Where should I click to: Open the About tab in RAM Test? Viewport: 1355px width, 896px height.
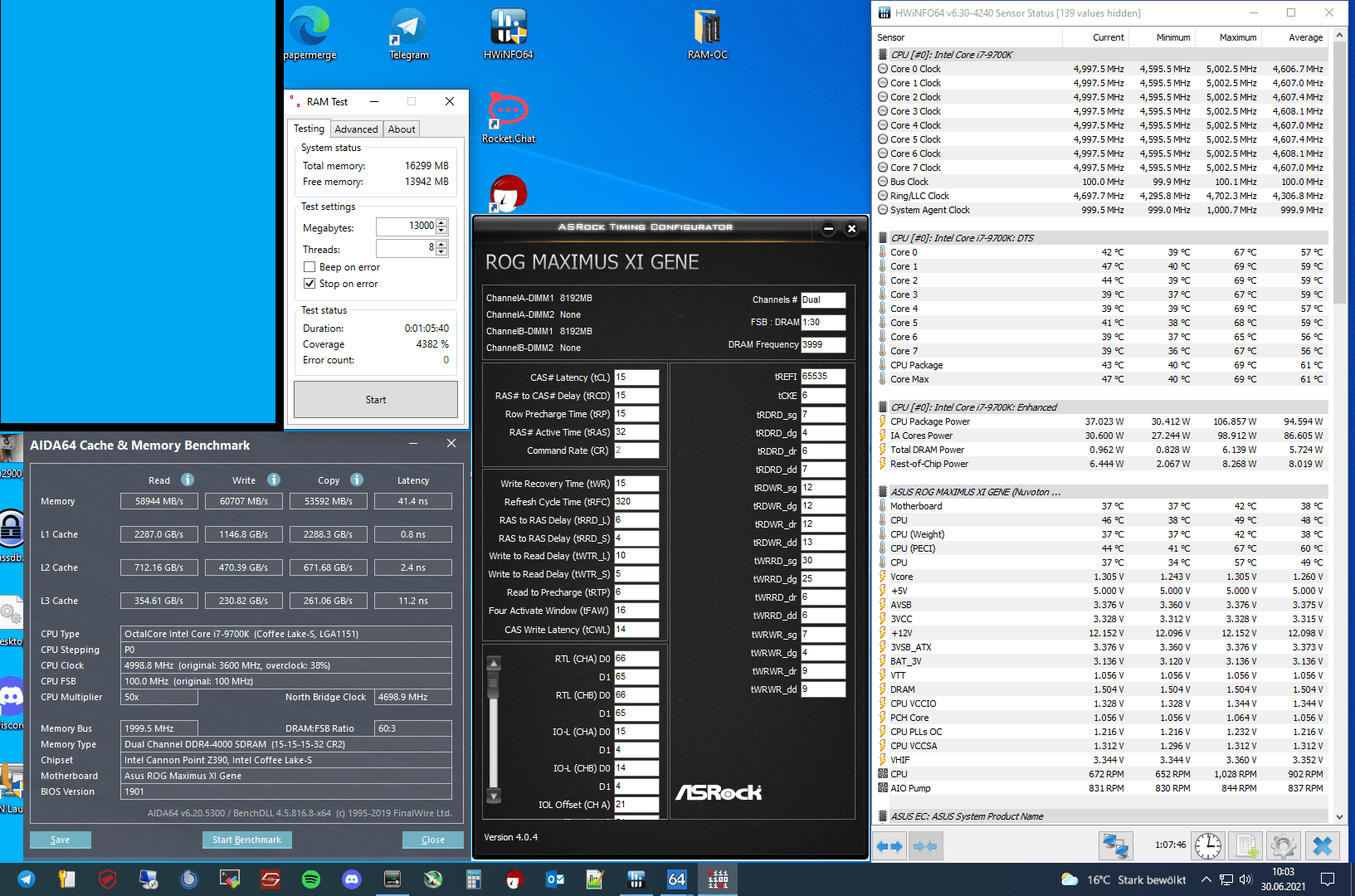[402, 129]
